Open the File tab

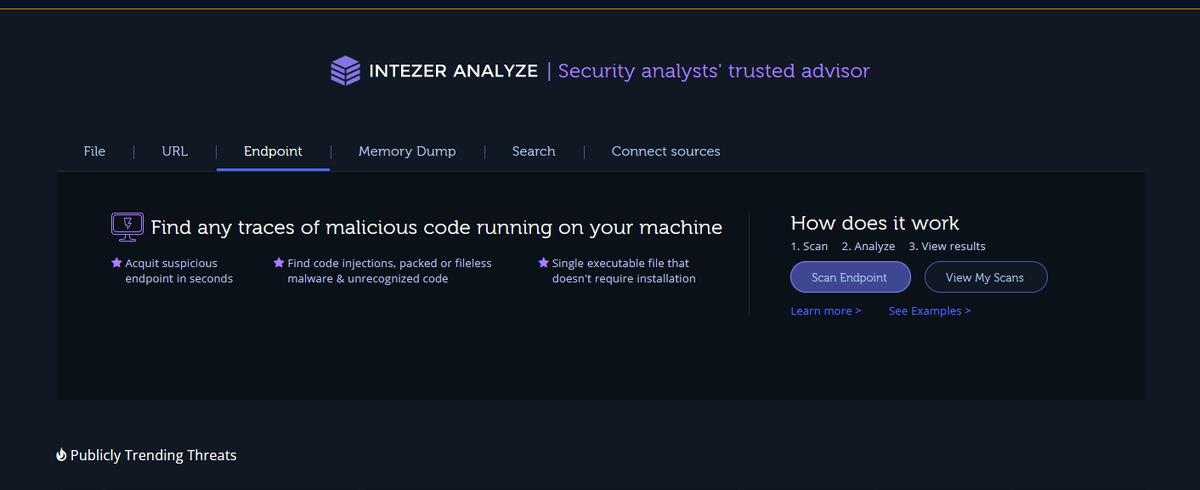coord(94,151)
